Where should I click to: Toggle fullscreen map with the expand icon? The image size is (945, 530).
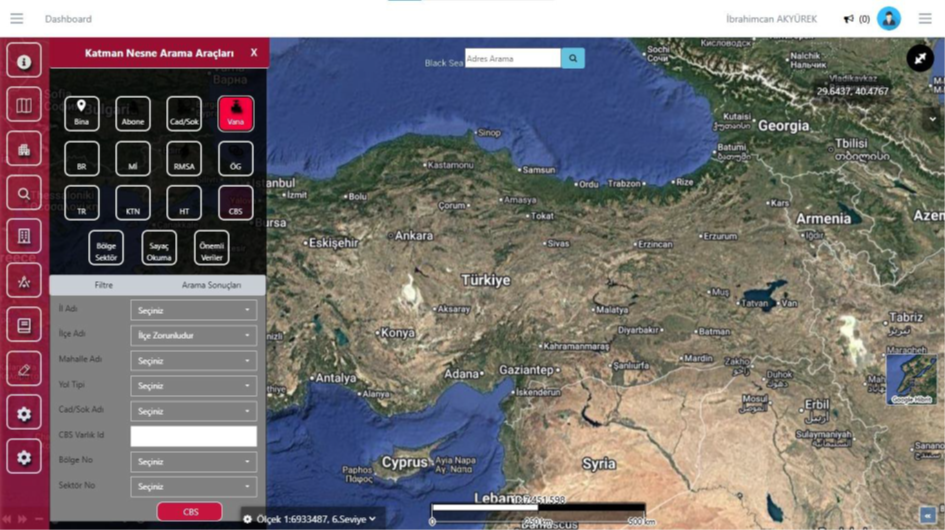click(919, 58)
